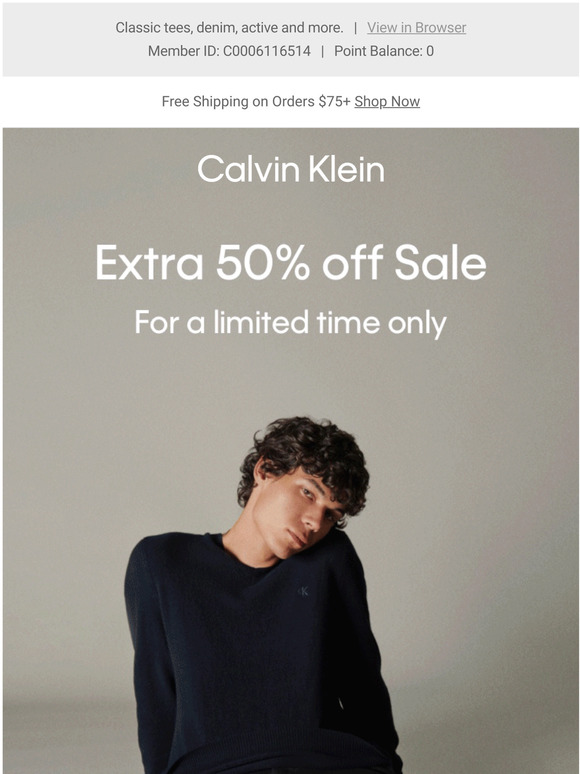This screenshot has width=580, height=774.
Task: Click the Point Balance: 0 text
Action: 384,51
